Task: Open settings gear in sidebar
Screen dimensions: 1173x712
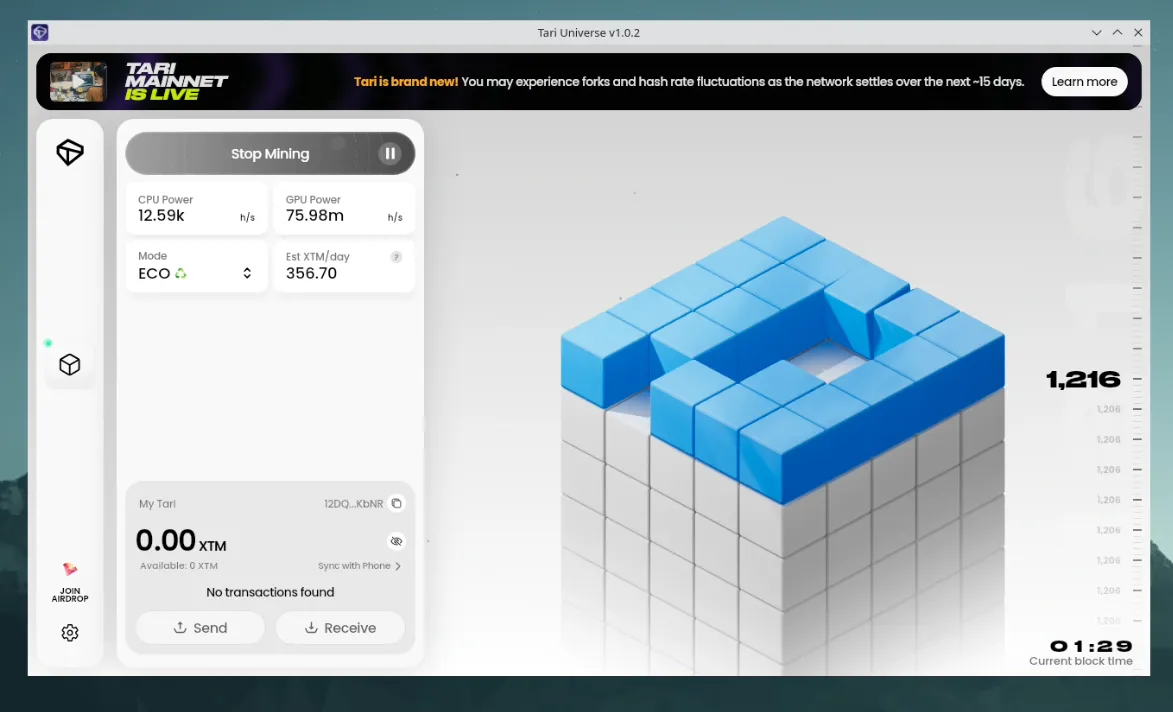Action: click(70, 633)
